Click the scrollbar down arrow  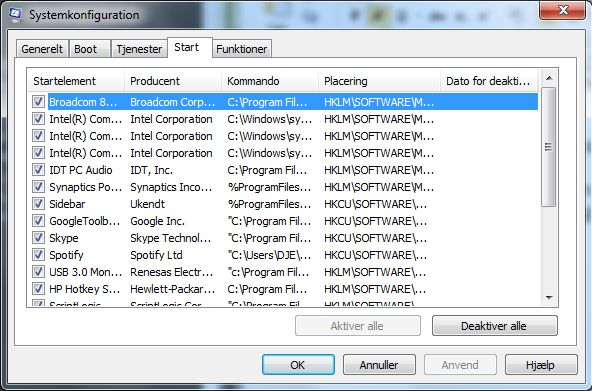coord(549,298)
